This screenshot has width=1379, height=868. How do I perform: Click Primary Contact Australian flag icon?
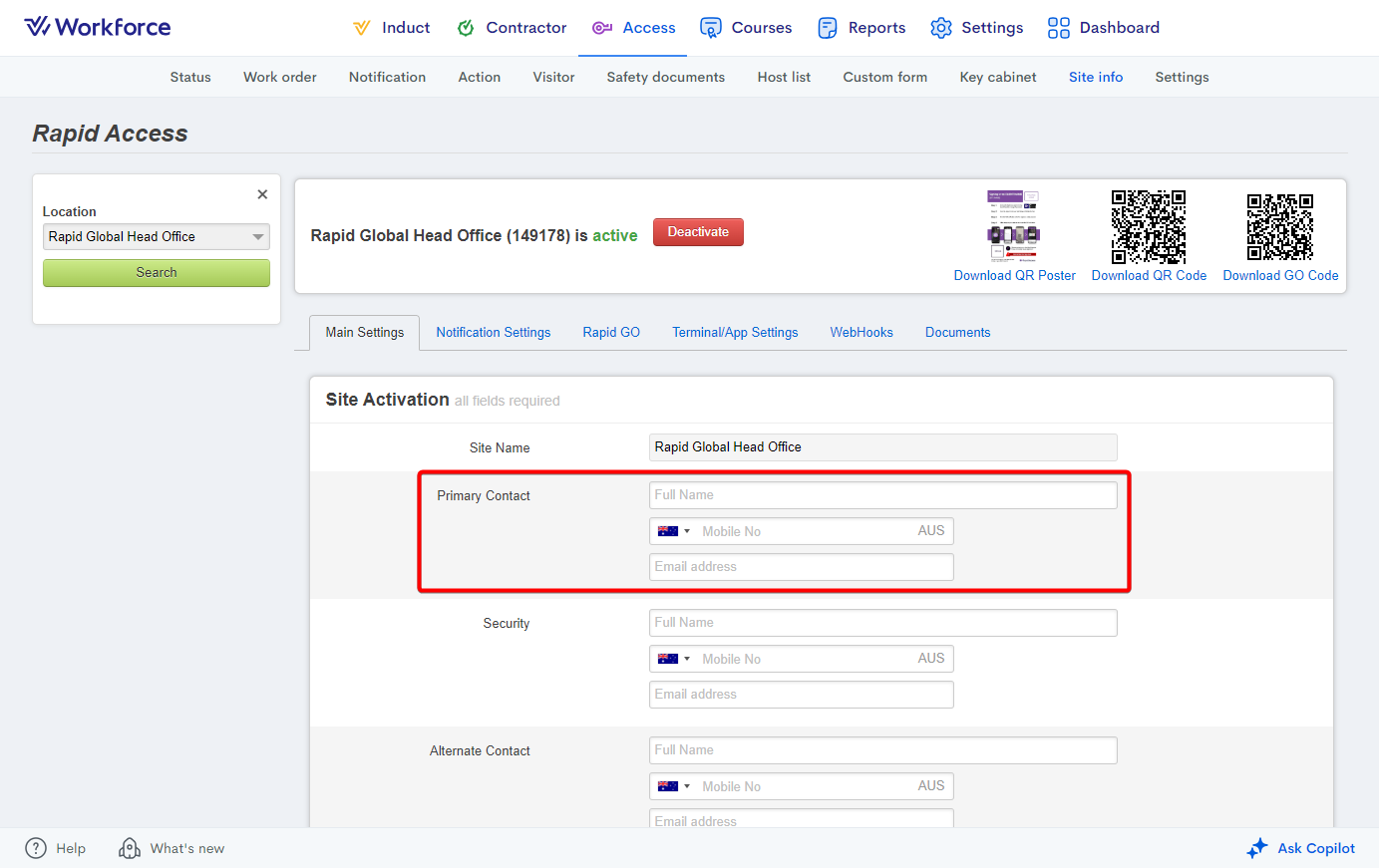coord(668,531)
